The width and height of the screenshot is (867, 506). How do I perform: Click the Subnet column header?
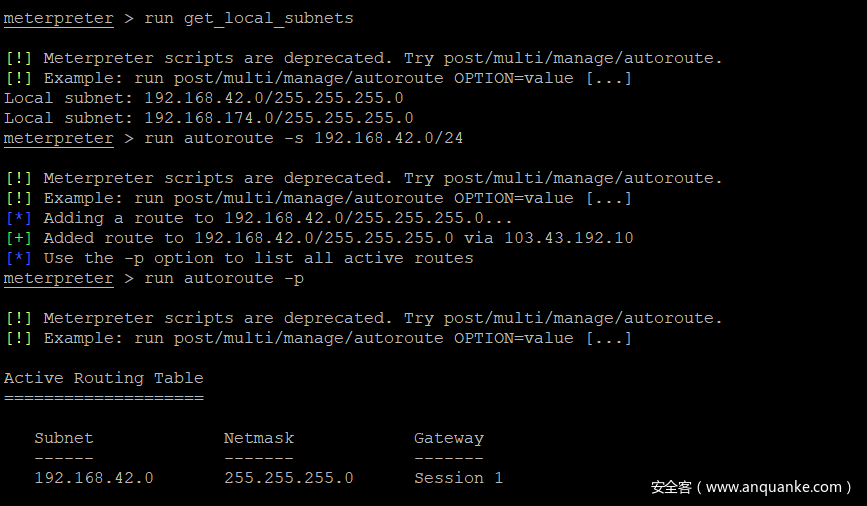click(64, 438)
